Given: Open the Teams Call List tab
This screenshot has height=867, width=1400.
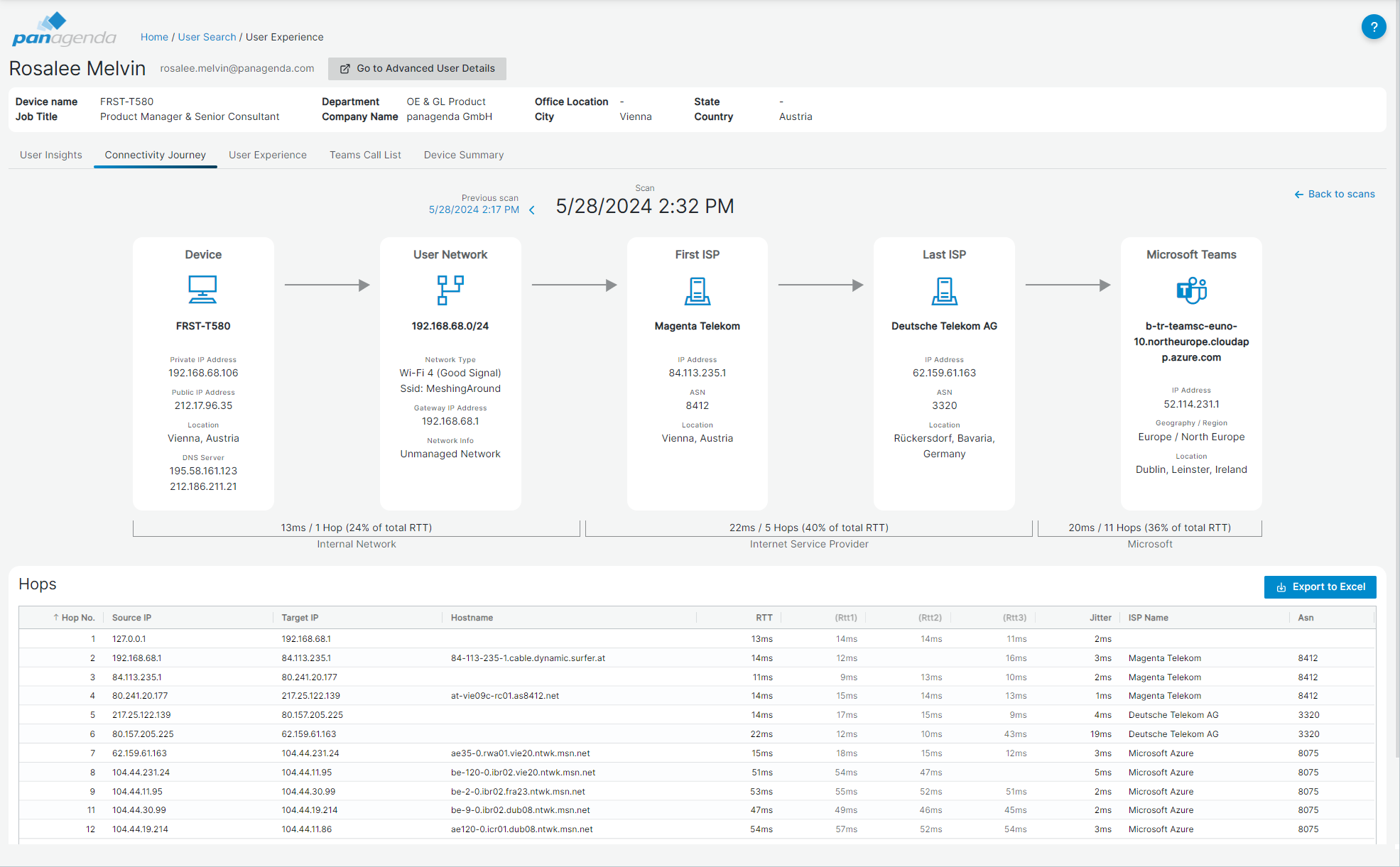Looking at the screenshot, I should click(x=365, y=155).
